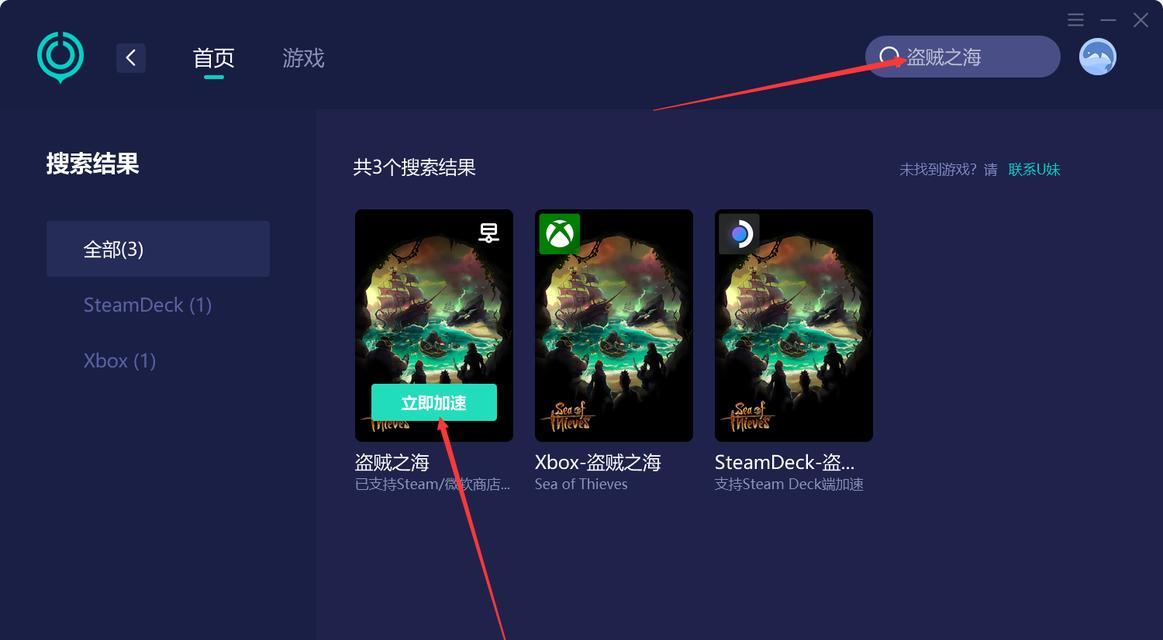Click the 盗贼之海 game title text
This screenshot has width=1163, height=640.
click(x=392, y=463)
